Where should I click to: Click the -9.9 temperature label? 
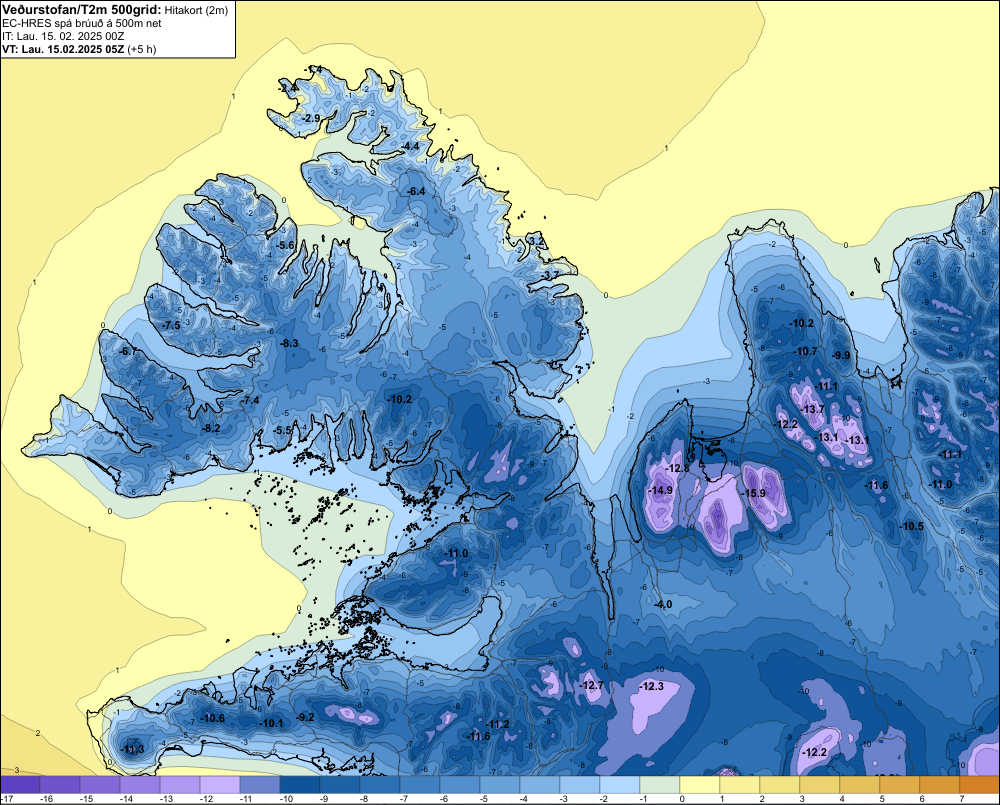[842, 355]
